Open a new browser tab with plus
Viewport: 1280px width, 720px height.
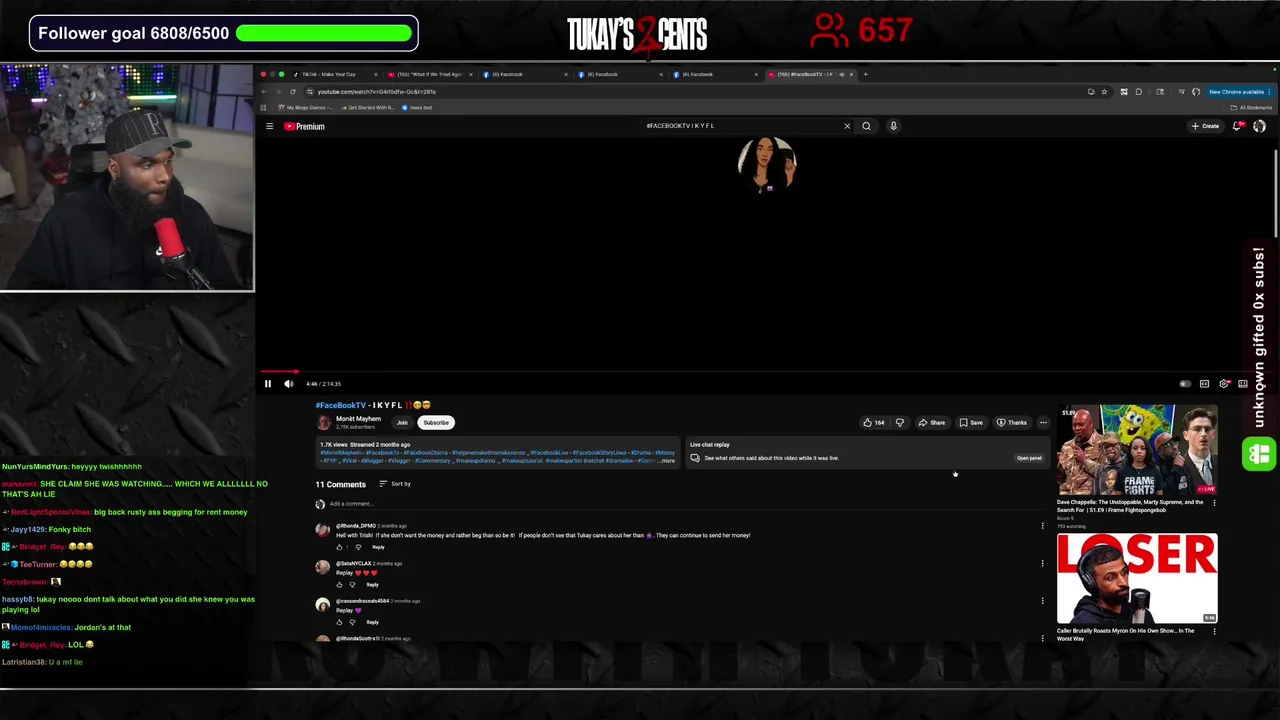tap(866, 74)
